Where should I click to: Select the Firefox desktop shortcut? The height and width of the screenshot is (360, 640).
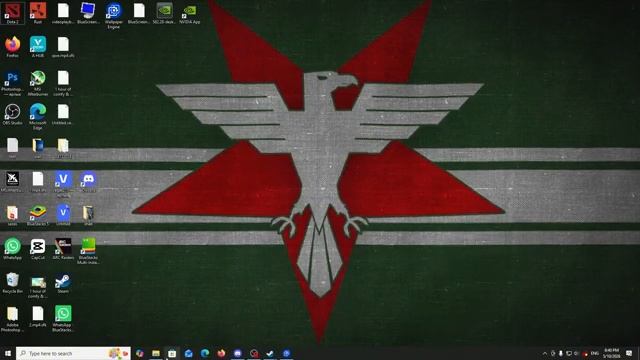click(x=13, y=47)
